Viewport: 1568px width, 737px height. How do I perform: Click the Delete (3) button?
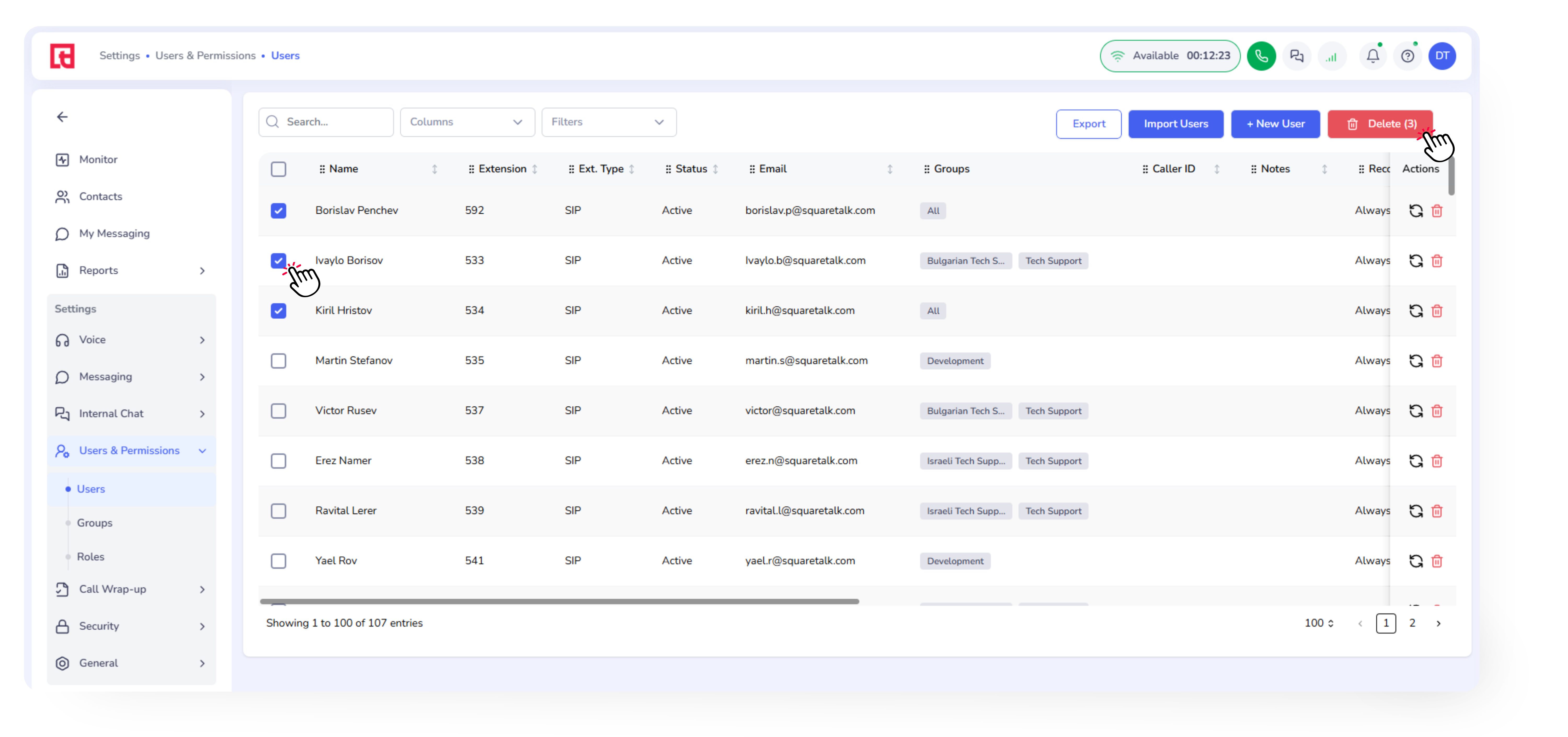1380,124
